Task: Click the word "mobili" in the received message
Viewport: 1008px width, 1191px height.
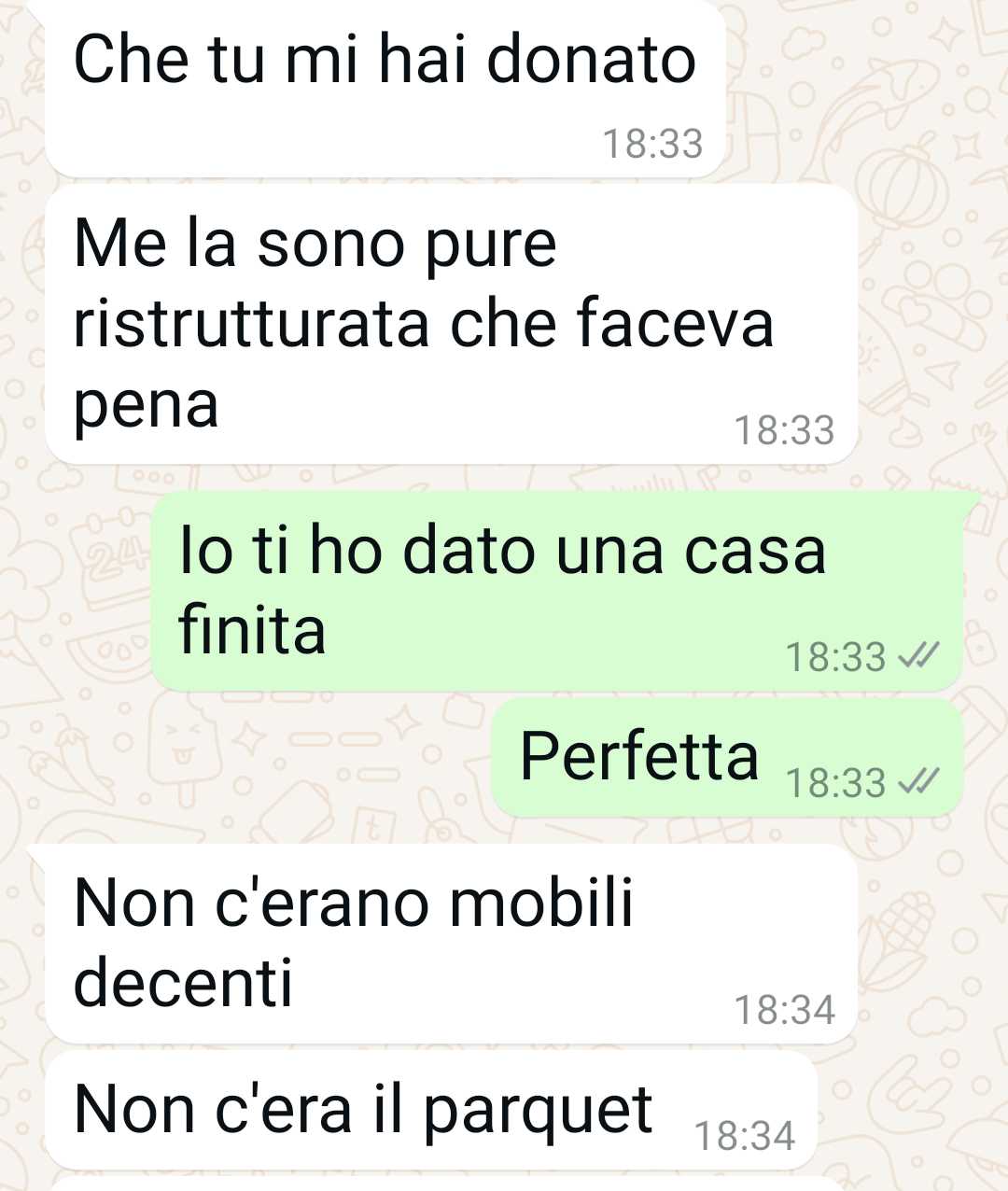Action: (541, 903)
